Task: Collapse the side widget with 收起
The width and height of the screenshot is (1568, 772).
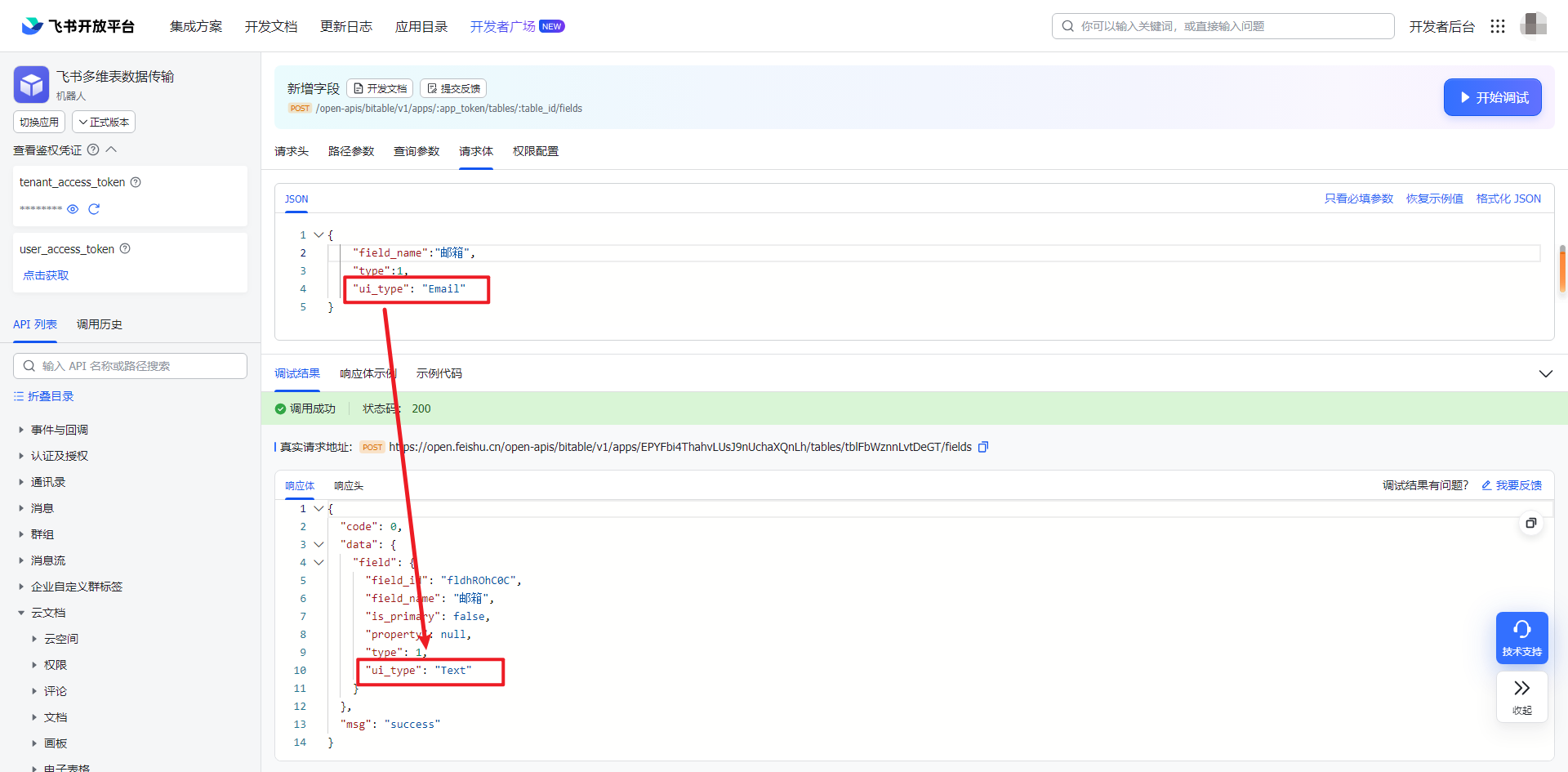Action: click(1521, 697)
